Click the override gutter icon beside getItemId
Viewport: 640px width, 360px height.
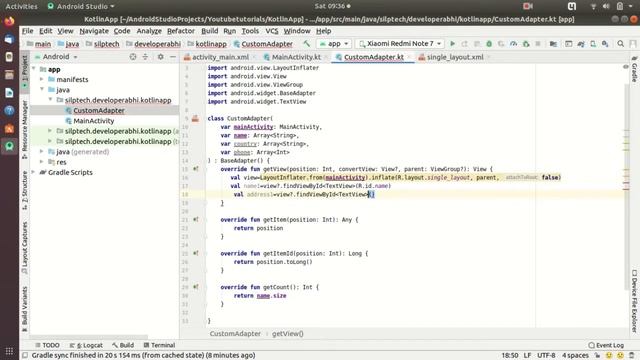click(196, 253)
